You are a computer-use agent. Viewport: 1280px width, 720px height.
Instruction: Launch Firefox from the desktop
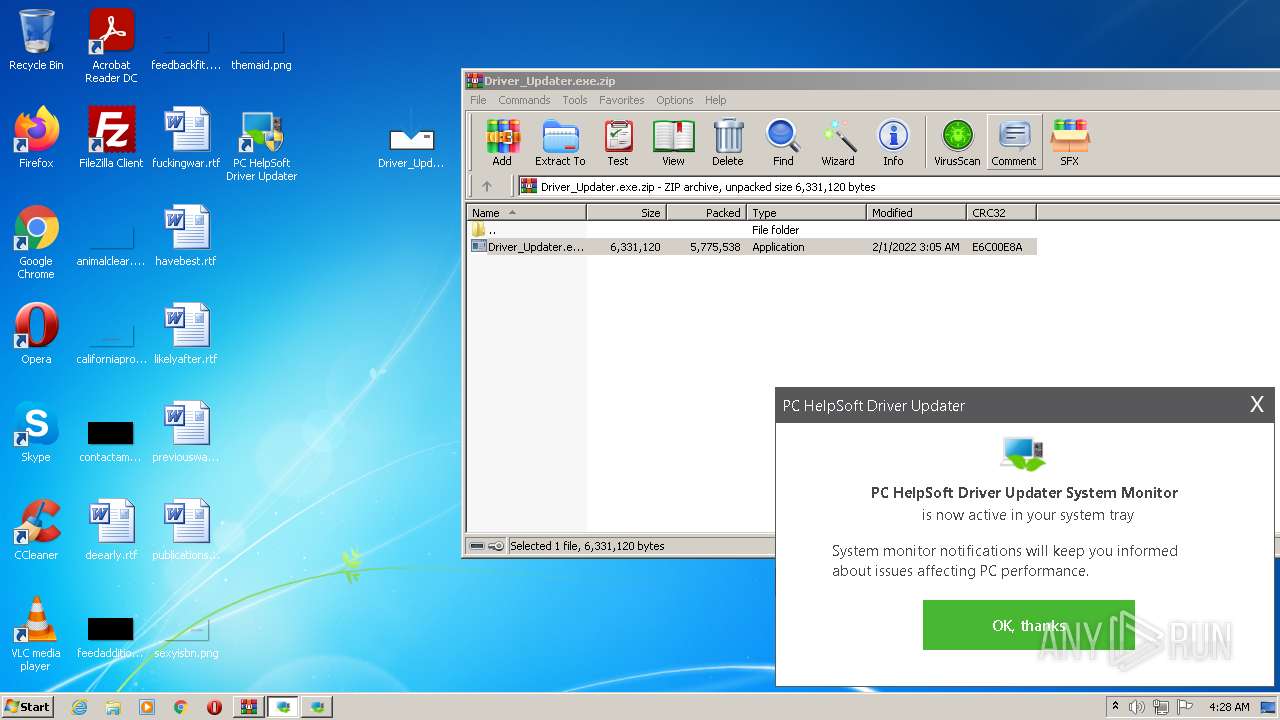36,137
